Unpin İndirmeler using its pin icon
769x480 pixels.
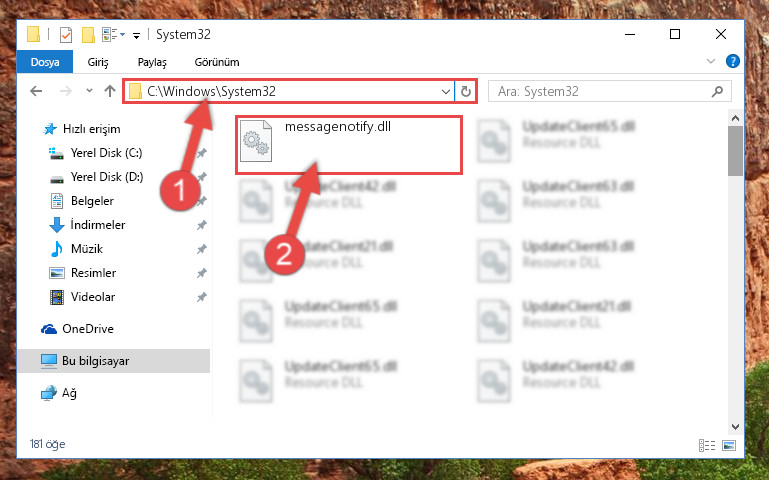(202, 225)
